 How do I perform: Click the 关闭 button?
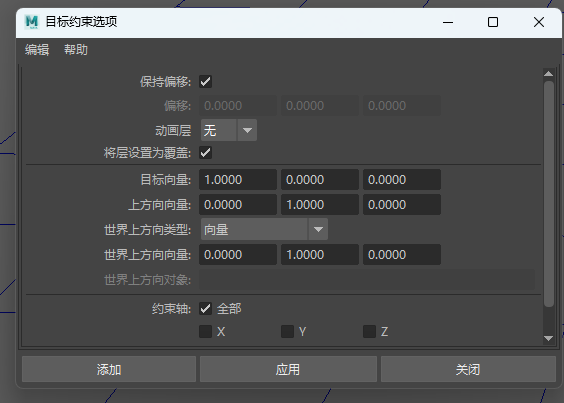(468, 369)
